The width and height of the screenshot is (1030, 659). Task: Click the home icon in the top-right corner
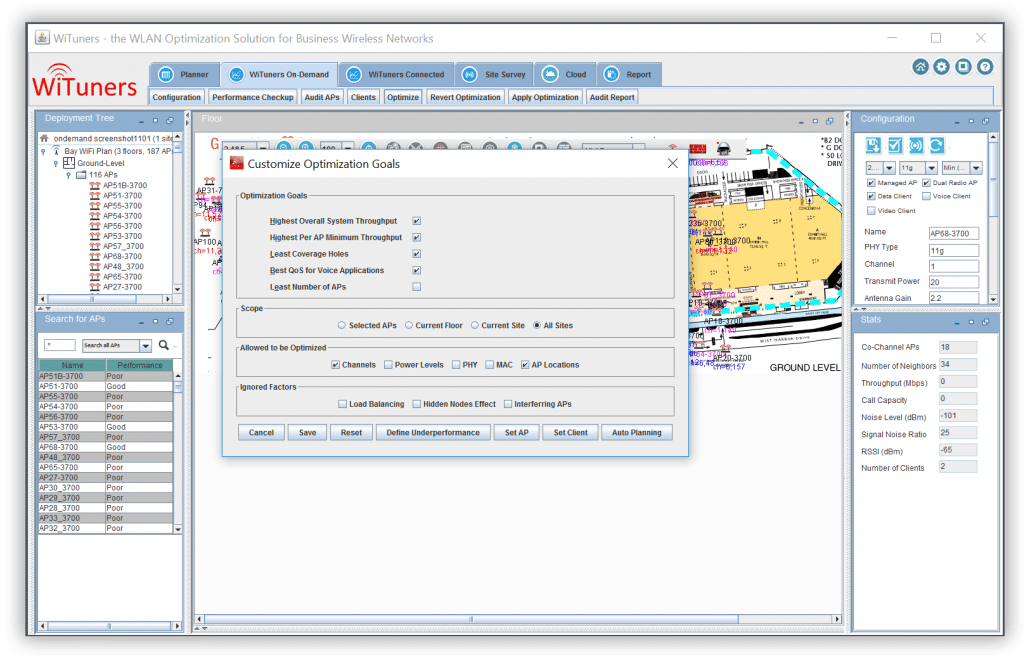click(x=920, y=67)
